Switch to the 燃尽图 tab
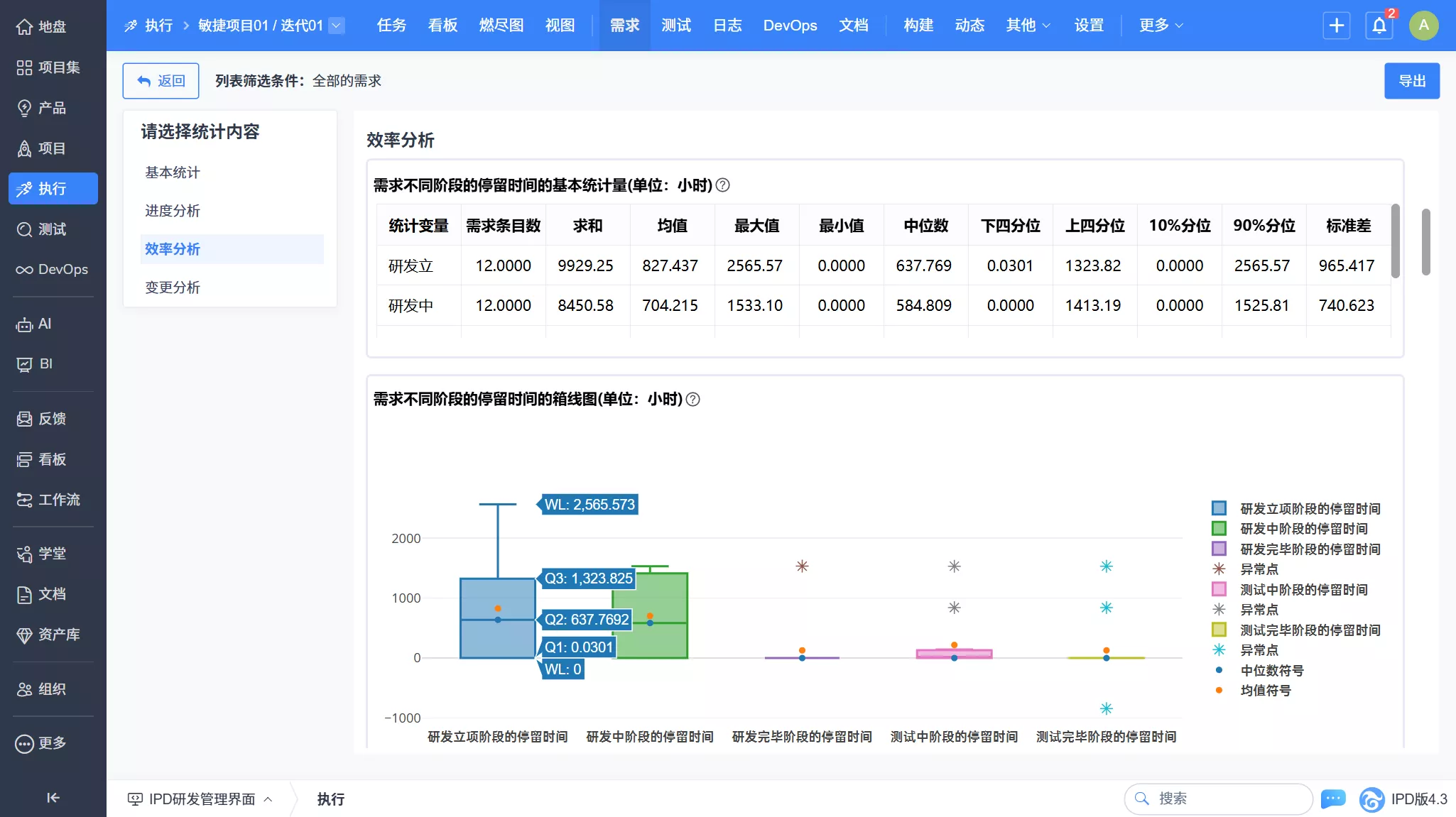The width and height of the screenshot is (1456, 817). click(501, 25)
